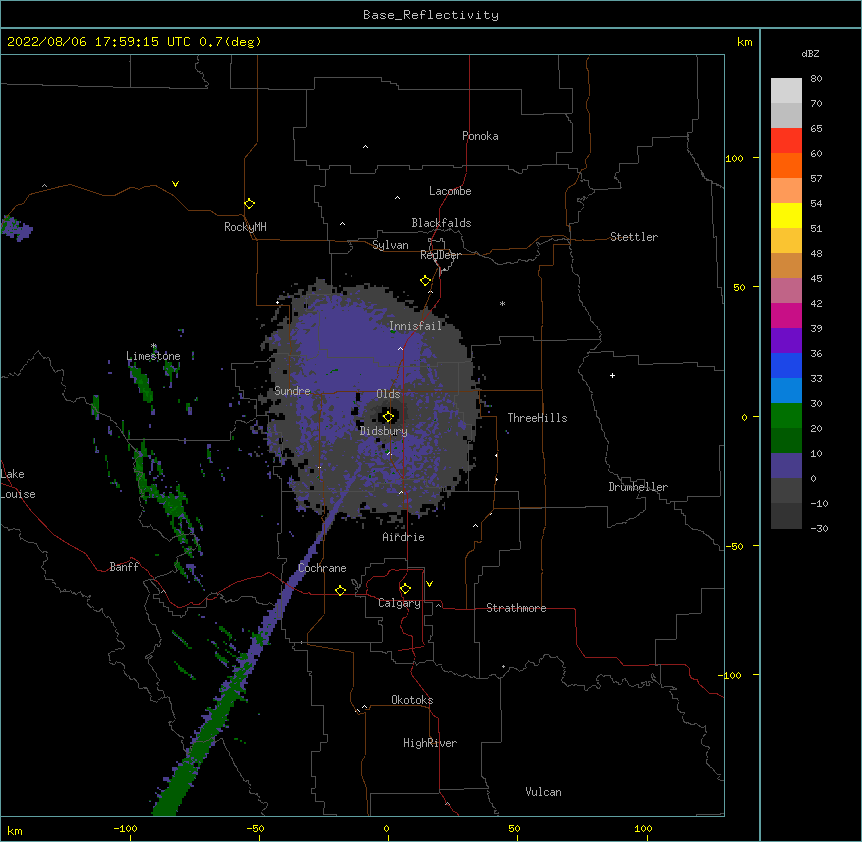The width and height of the screenshot is (862, 842).
Task: Click the HighRiver town label
Action: 430,743
